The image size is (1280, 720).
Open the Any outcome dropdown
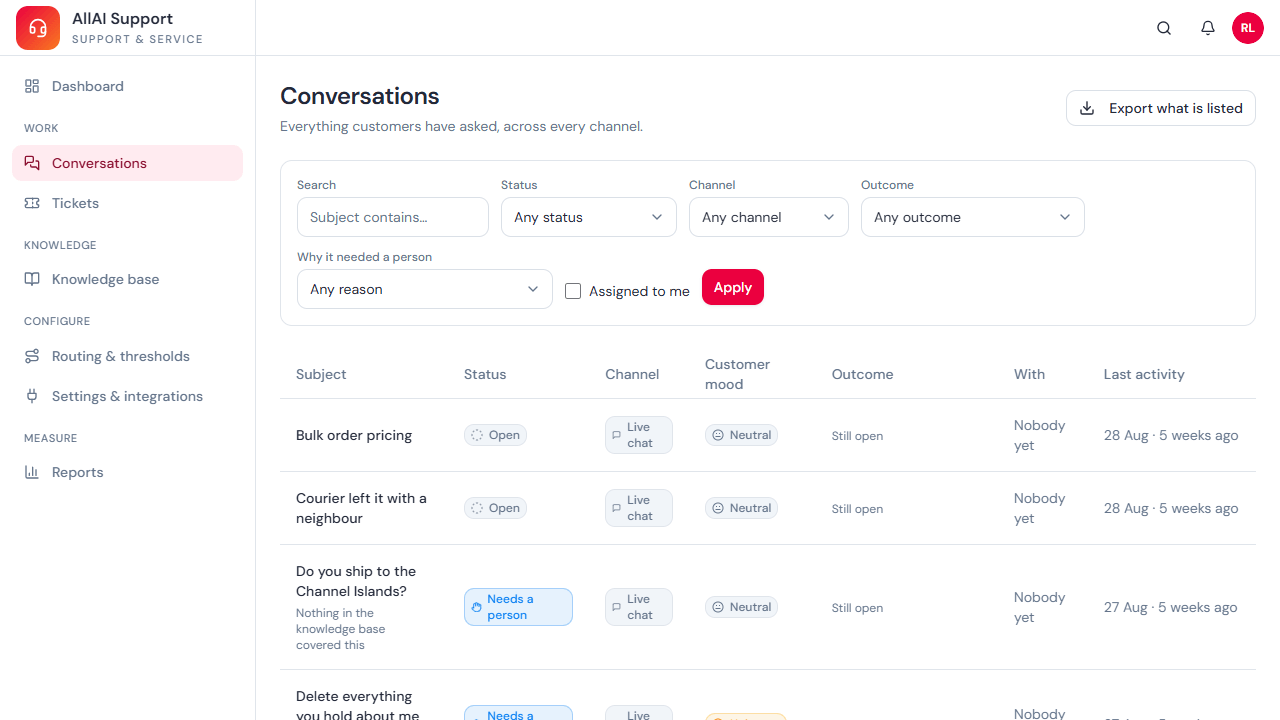pos(973,217)
